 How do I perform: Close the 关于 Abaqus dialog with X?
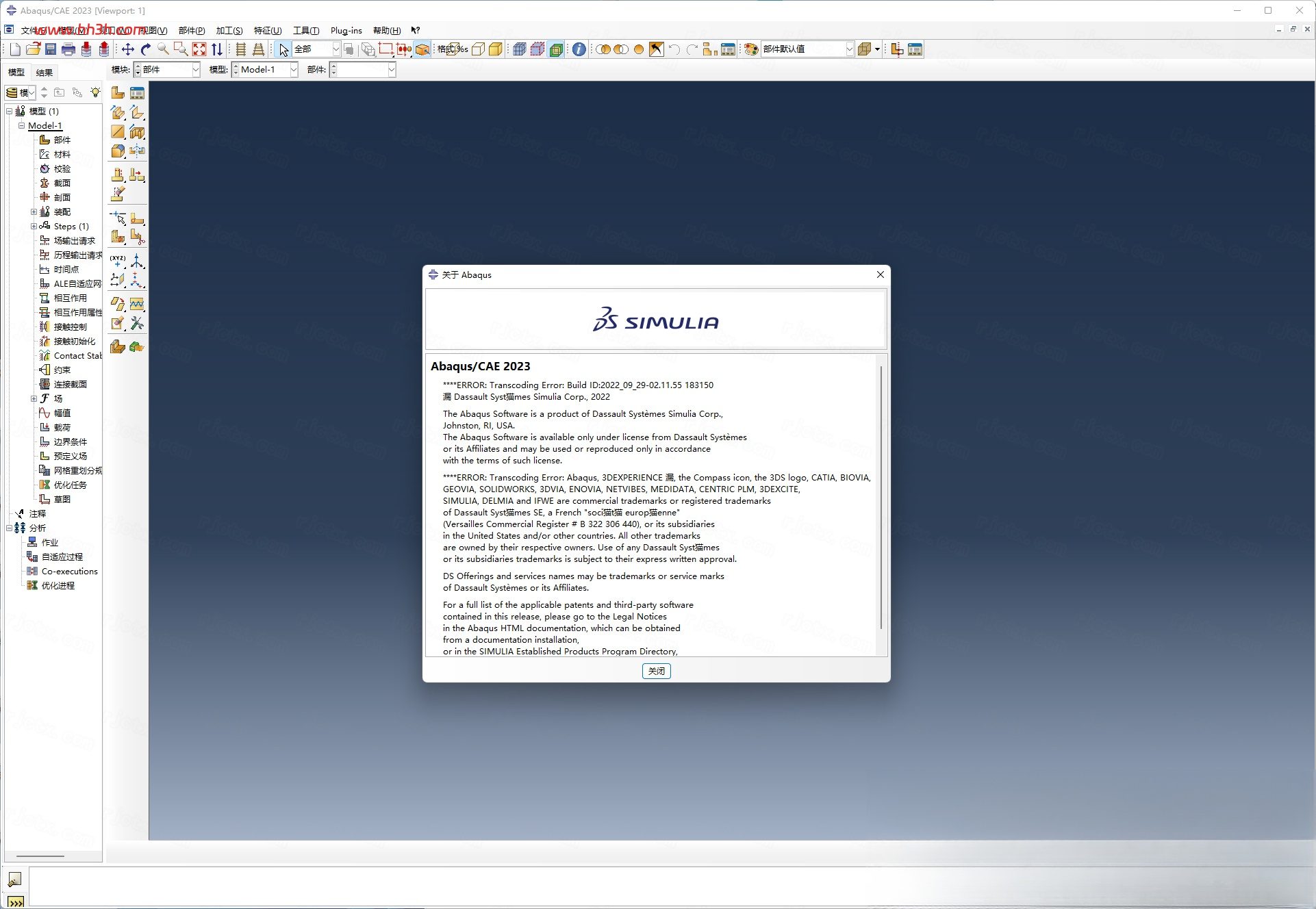(881, 274)
